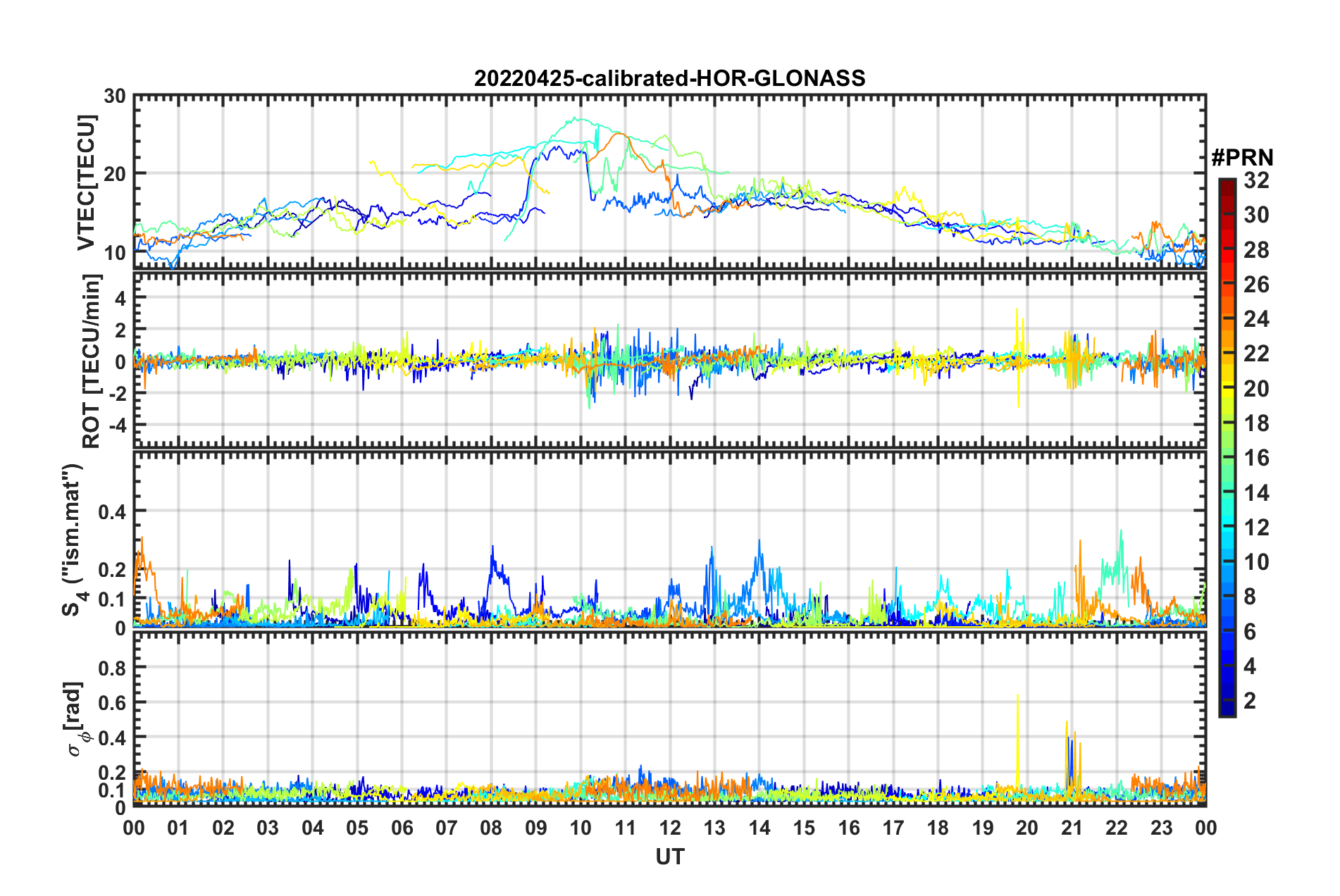Click VTEC axis tick label 20
This screenshot has width=1340, height=896.
click(115, 174)
